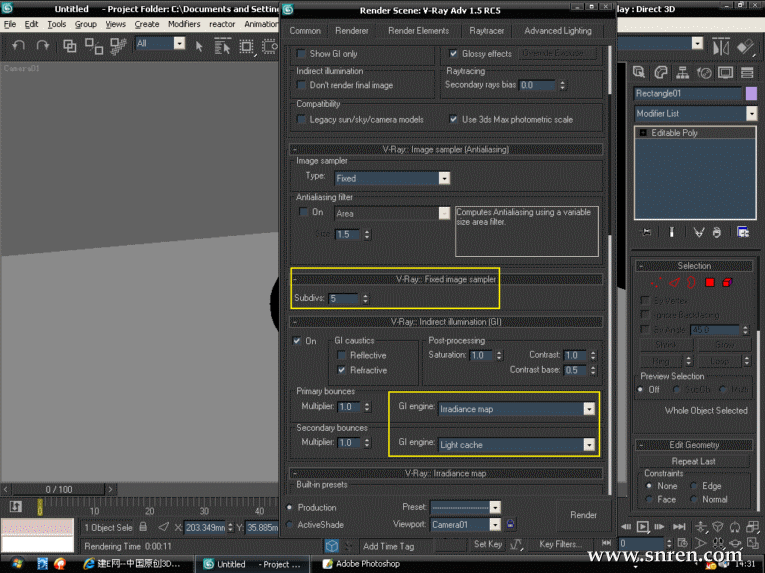Viewport: 765px width, 573px height.
Task: Click lock icon next to Viewport dropdown
Action: pos(510,524)
